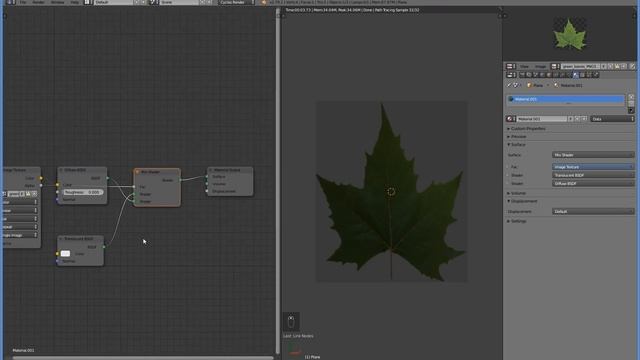Click Image Texture node image name field
This screenshot has width=640, height=360.
click(x=13, y=194)
